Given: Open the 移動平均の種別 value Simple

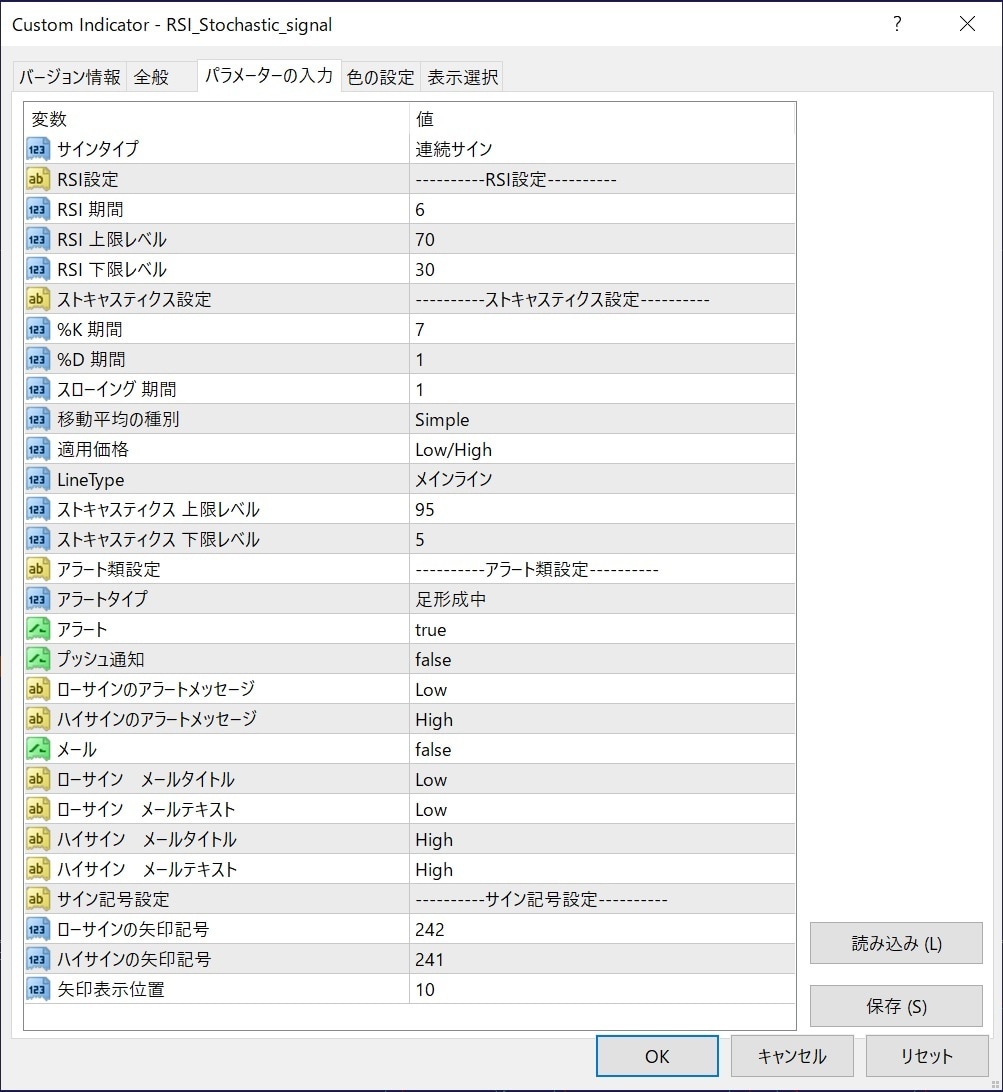Looking at the screenshot, I should (602, 419).
